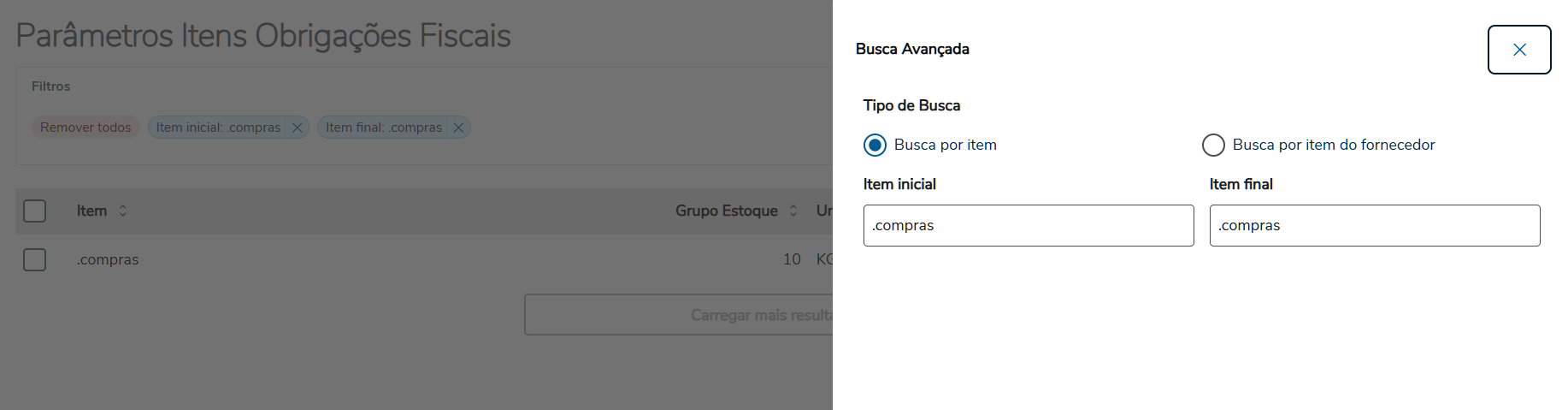1568x410 pixels.
Task: Click the 'Parâmetros Itens Obrigações Fiscais' page title
Action: pos(263,36)
